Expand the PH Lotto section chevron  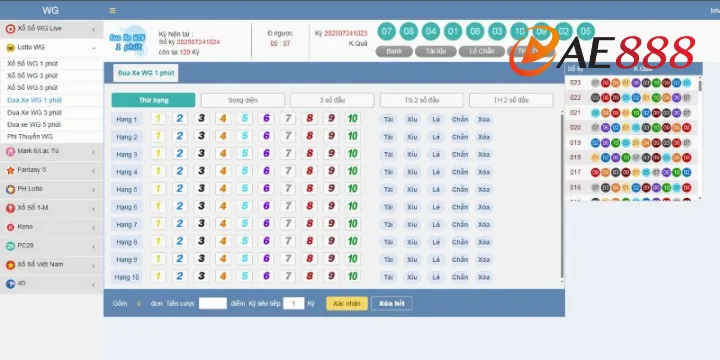click(94, 190)
